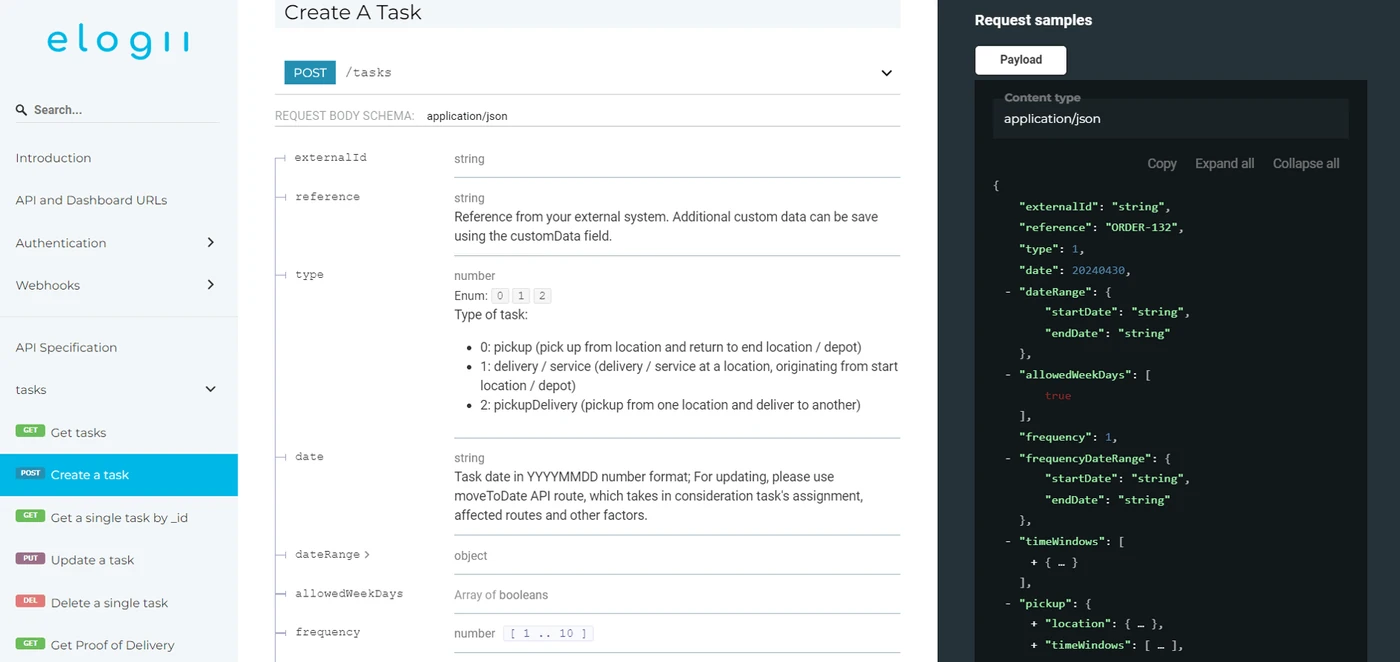The image size is (1400, 662).
Task: Collapse the "timeWindows" JSON array
Action: click(x=1008, y=541)
